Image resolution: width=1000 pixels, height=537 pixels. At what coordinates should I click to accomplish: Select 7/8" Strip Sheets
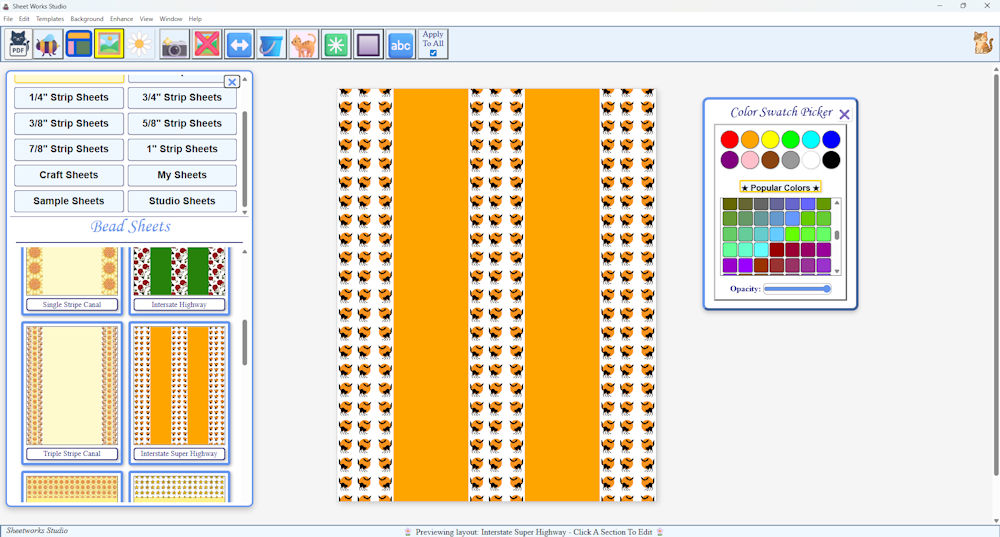click(69, 149)
